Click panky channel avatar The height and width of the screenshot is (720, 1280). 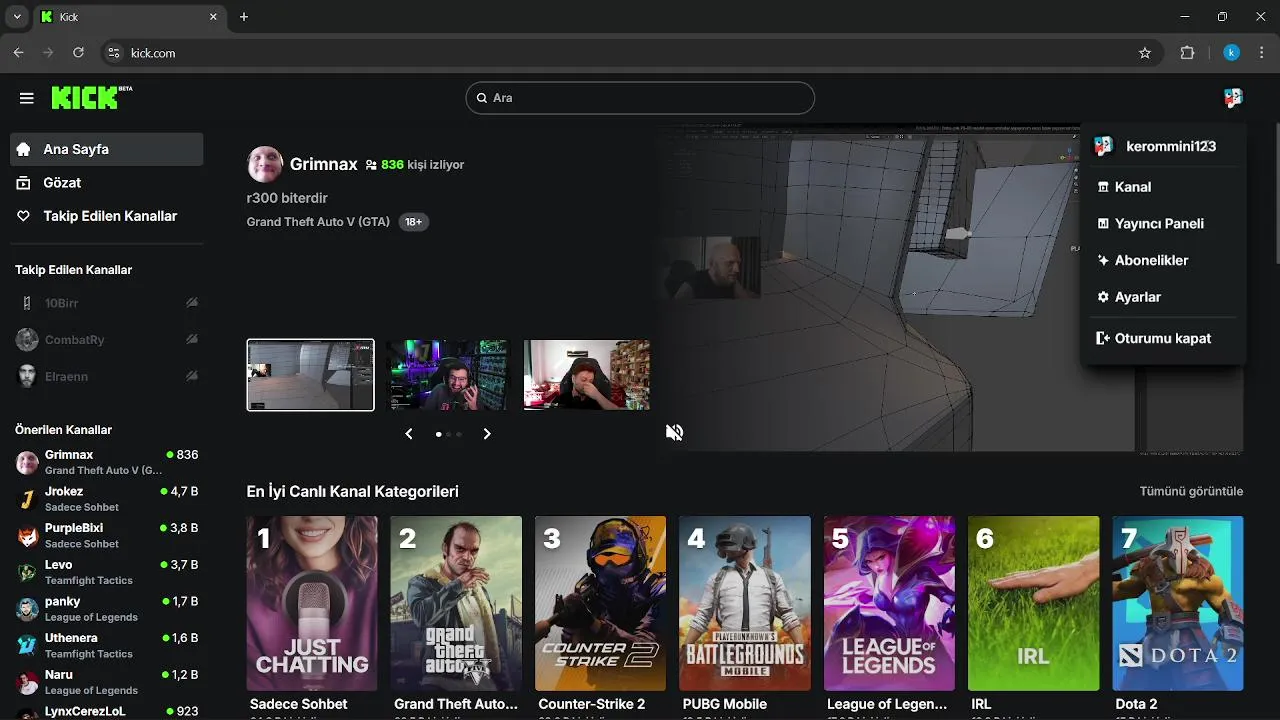click(x=27, y=609)
